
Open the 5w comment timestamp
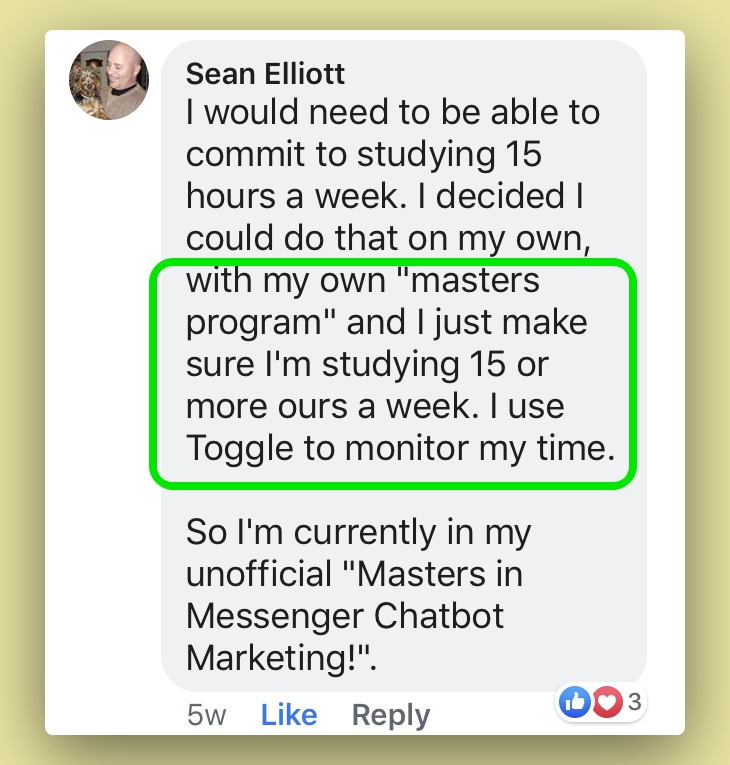click(x=207, y=715)
